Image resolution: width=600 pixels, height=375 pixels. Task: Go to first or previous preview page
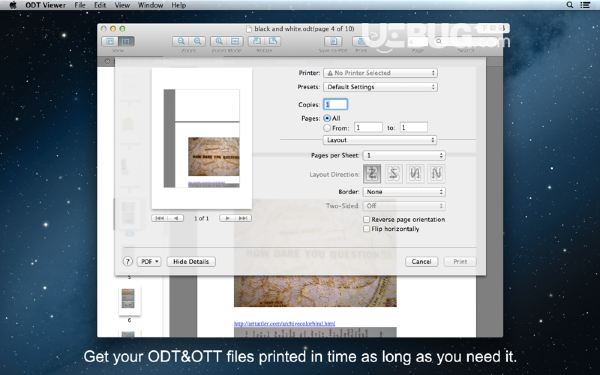pos(167,218)
